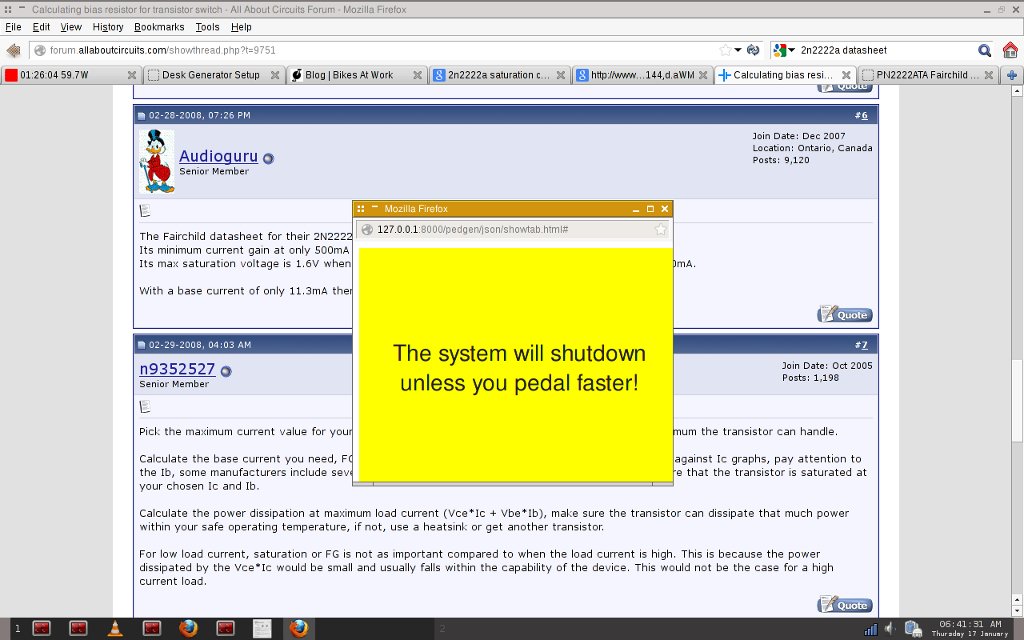
Task: Click the bookmark star in the popup window
Action: pyautogui.click(x=660, y=229)
